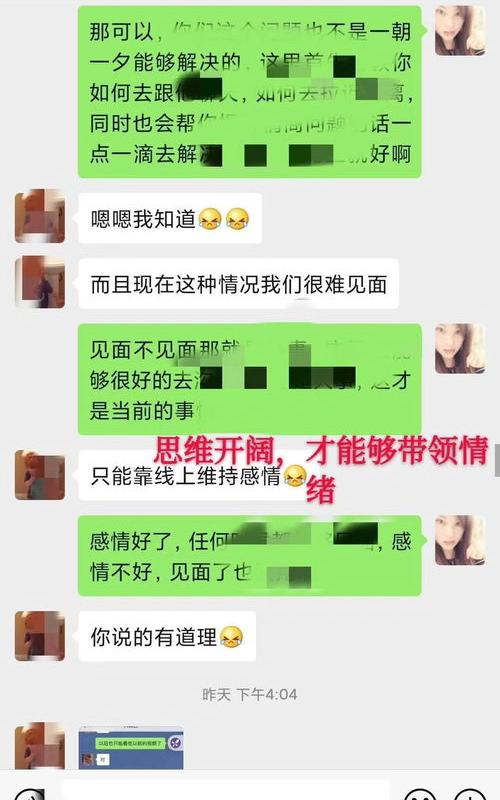Tap avatar next to '只能靠线上维持感情' message

click(x=40, y=475)
